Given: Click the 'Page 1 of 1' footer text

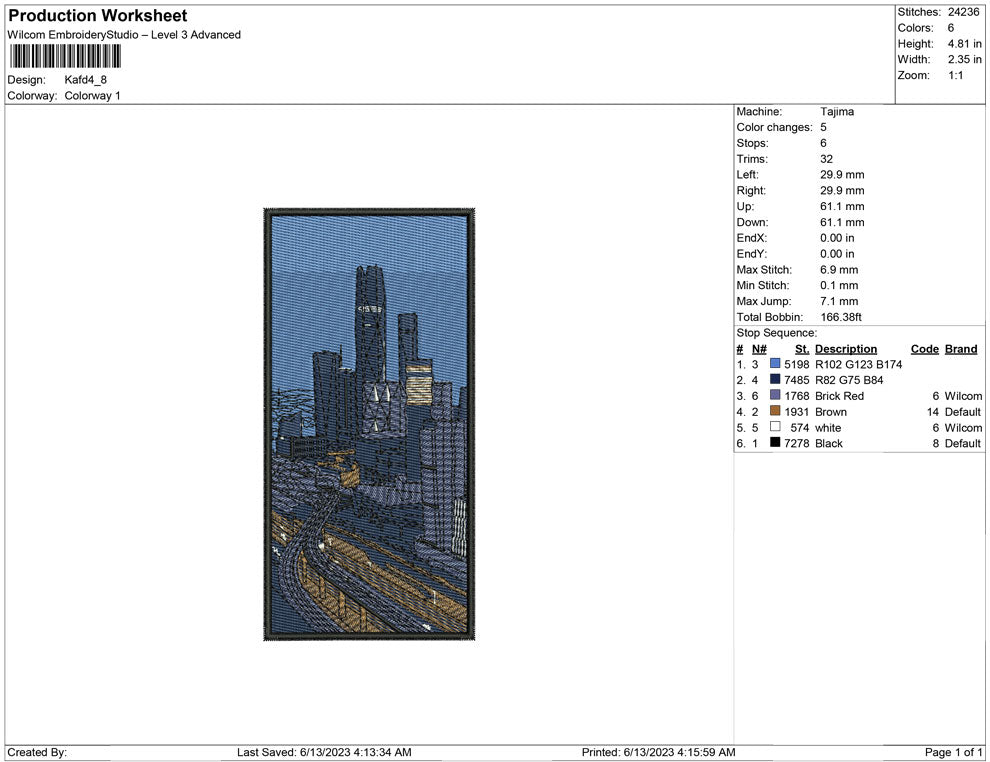Looking at the screenshot, I should click(953, 752).
